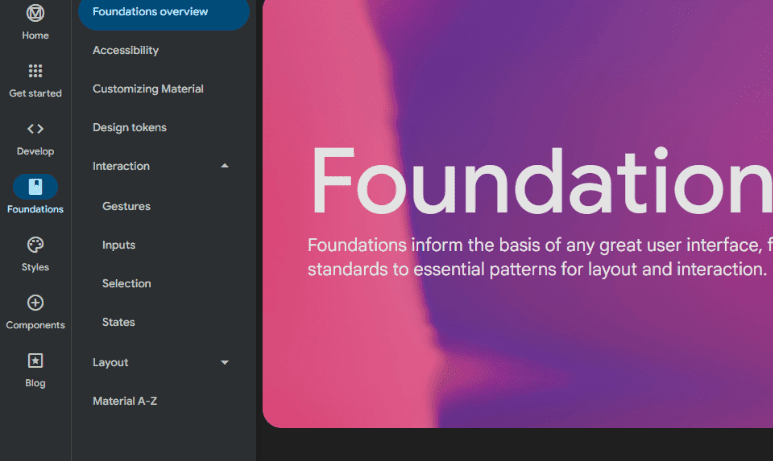The height and width of the screenshot is (461, 773).
Task: Go to the Selection subpage
Action: point(127,284)
